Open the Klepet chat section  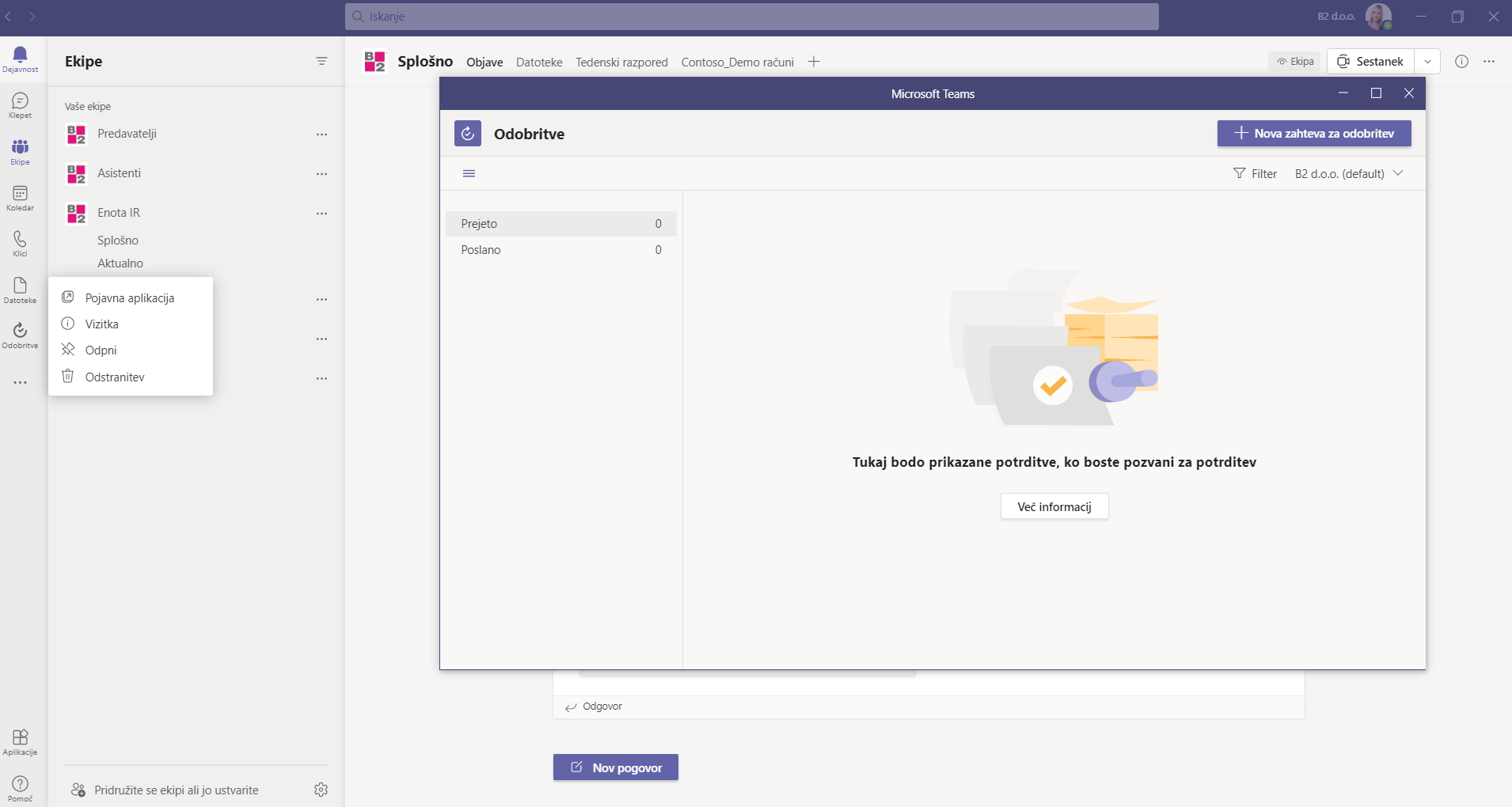pos(20,105)
